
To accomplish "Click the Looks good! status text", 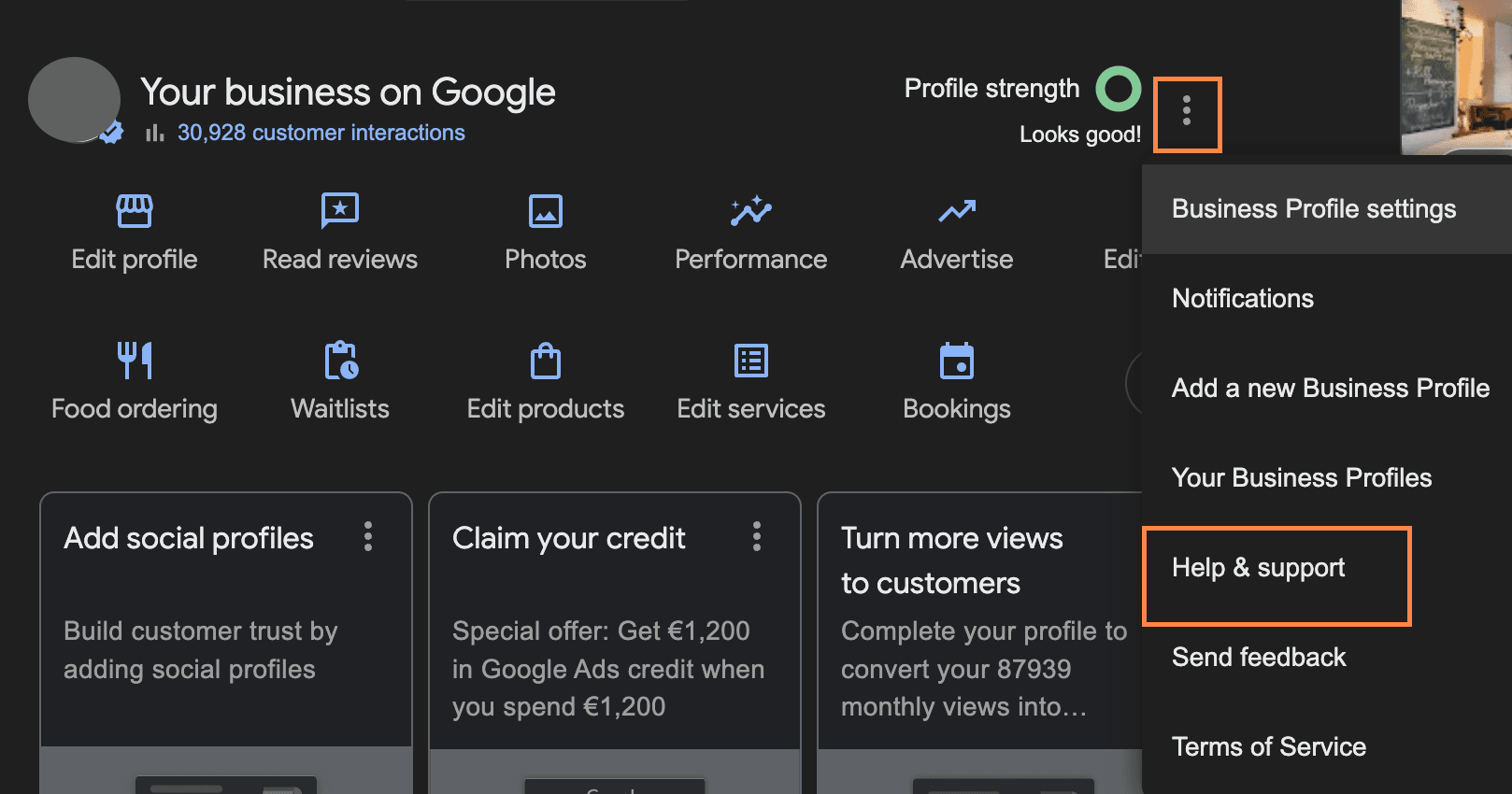I will point(1080,135).
